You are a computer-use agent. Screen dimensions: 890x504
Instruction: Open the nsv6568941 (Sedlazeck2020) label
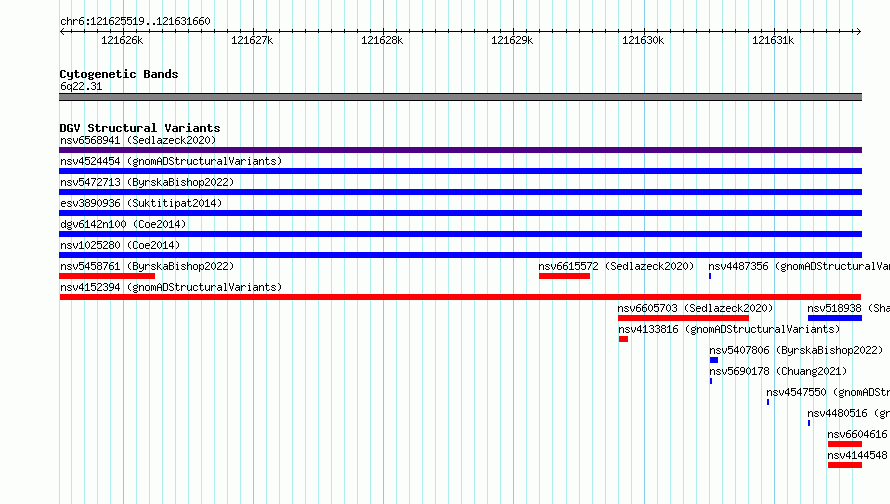click(x=138, y=140)
